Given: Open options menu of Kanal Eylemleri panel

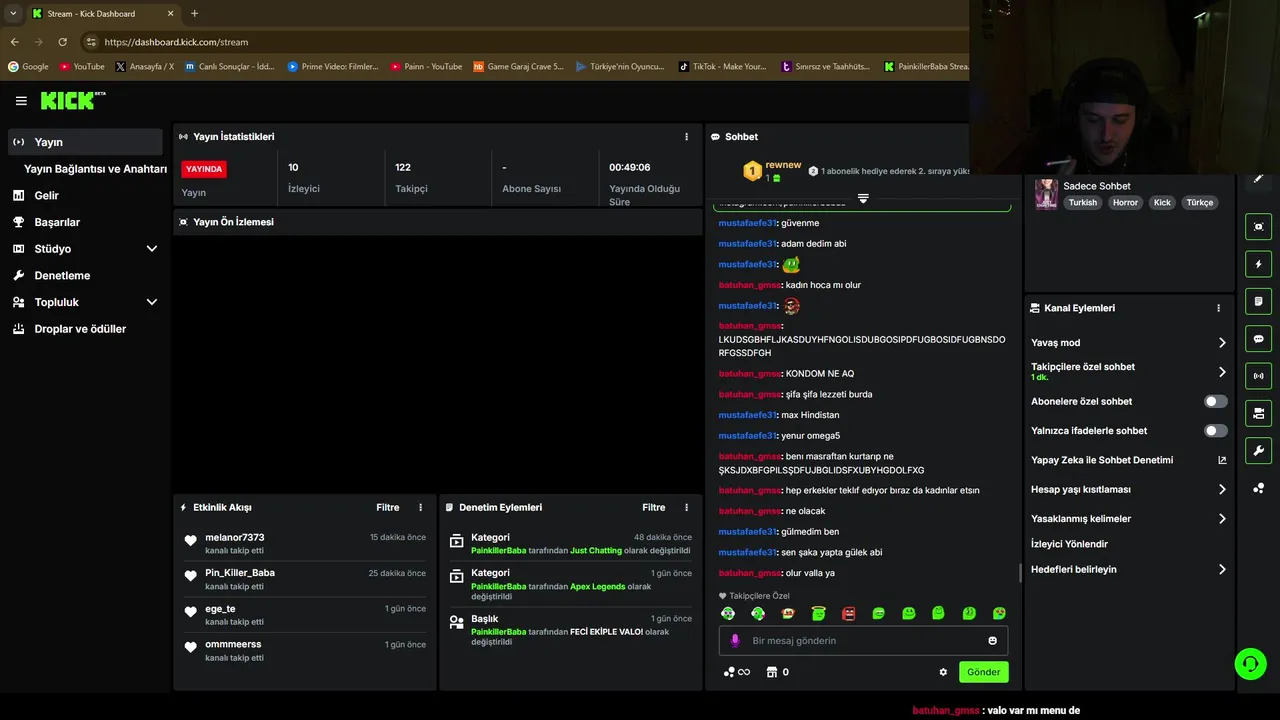Looking at the screenshot, I should point(1218,308).
